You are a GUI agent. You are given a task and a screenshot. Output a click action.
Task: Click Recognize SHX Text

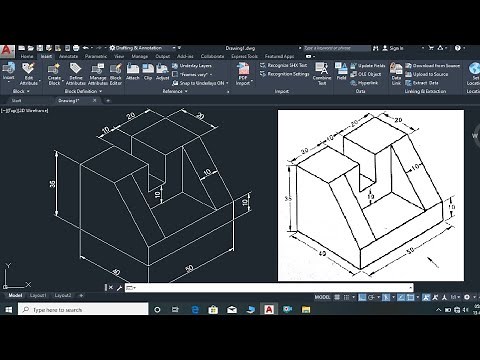pos(283,65)
